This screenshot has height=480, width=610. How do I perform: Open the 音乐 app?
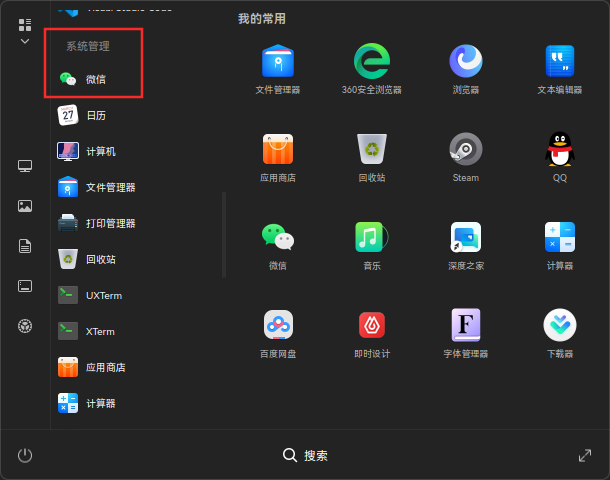372,245
